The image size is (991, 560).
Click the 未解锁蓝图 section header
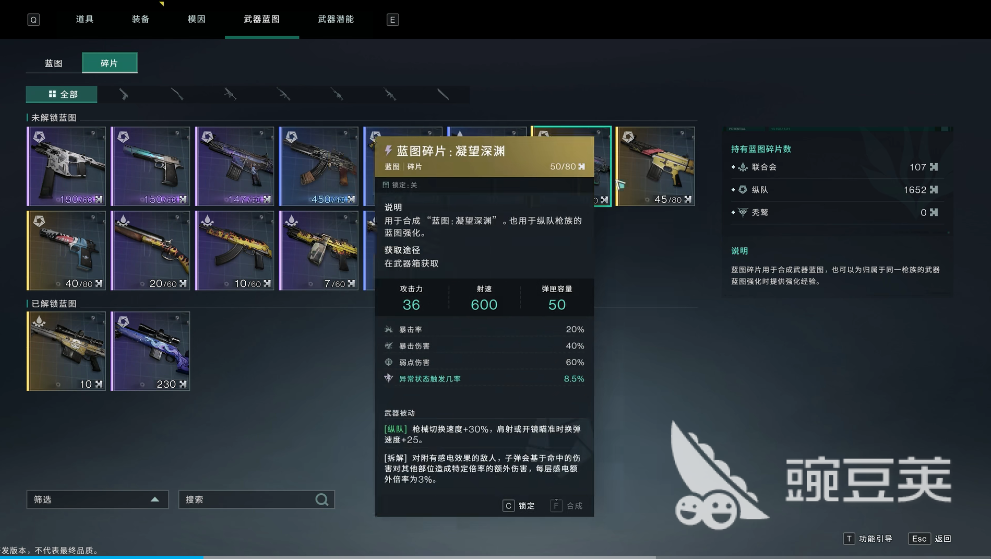(x=54, y=118)
